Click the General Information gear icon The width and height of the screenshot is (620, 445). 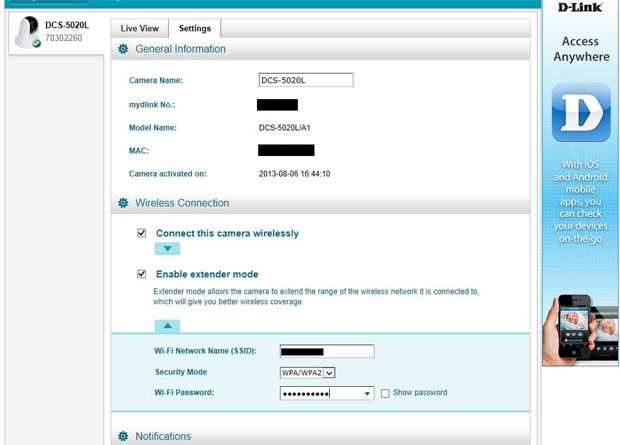pos(123,49)
